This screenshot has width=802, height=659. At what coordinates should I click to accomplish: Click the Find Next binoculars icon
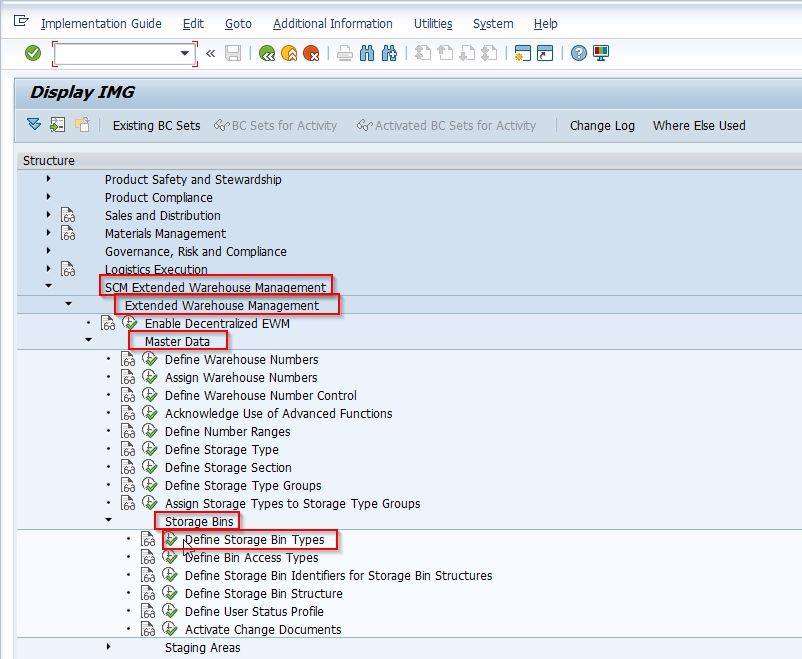click(389, 53)
